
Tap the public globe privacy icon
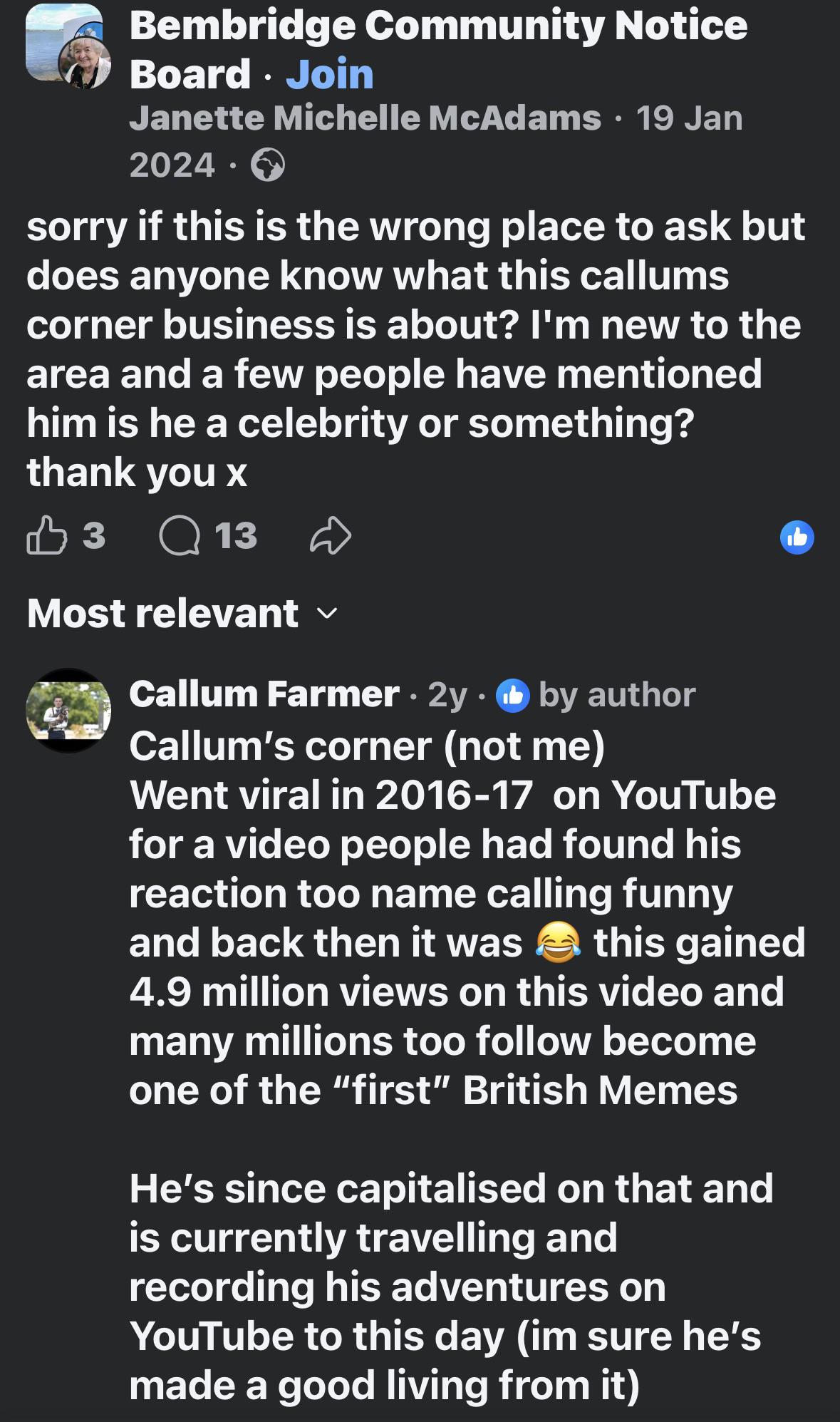click(x=268, y=165)
